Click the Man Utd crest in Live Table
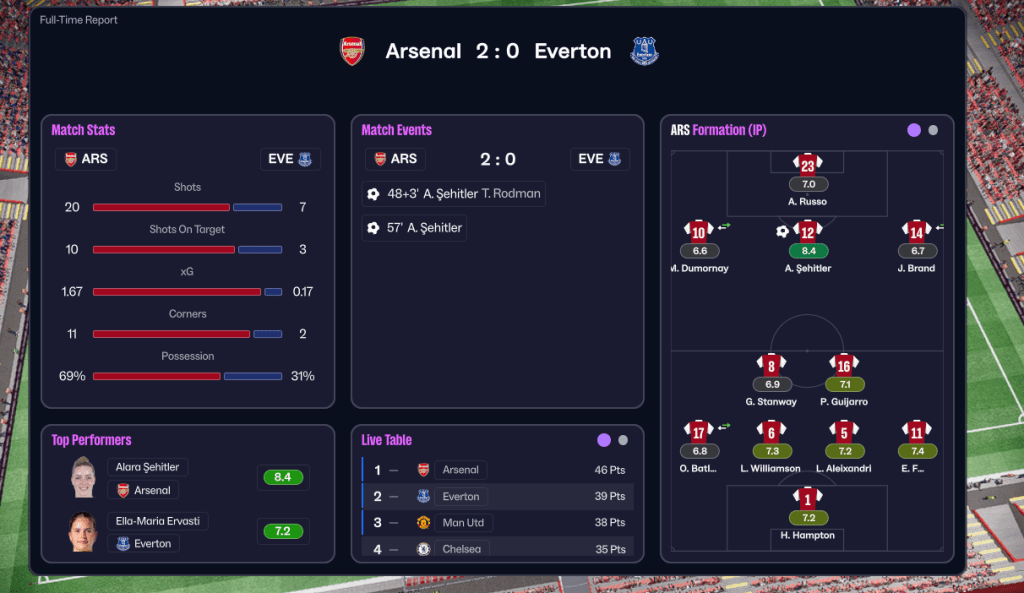The width and height of the screenshot is (1024, 593). 423,523
